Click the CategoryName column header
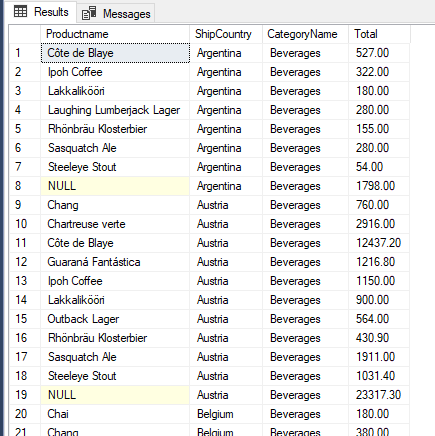This screenshot has width=435, height=436. (305, 34)
